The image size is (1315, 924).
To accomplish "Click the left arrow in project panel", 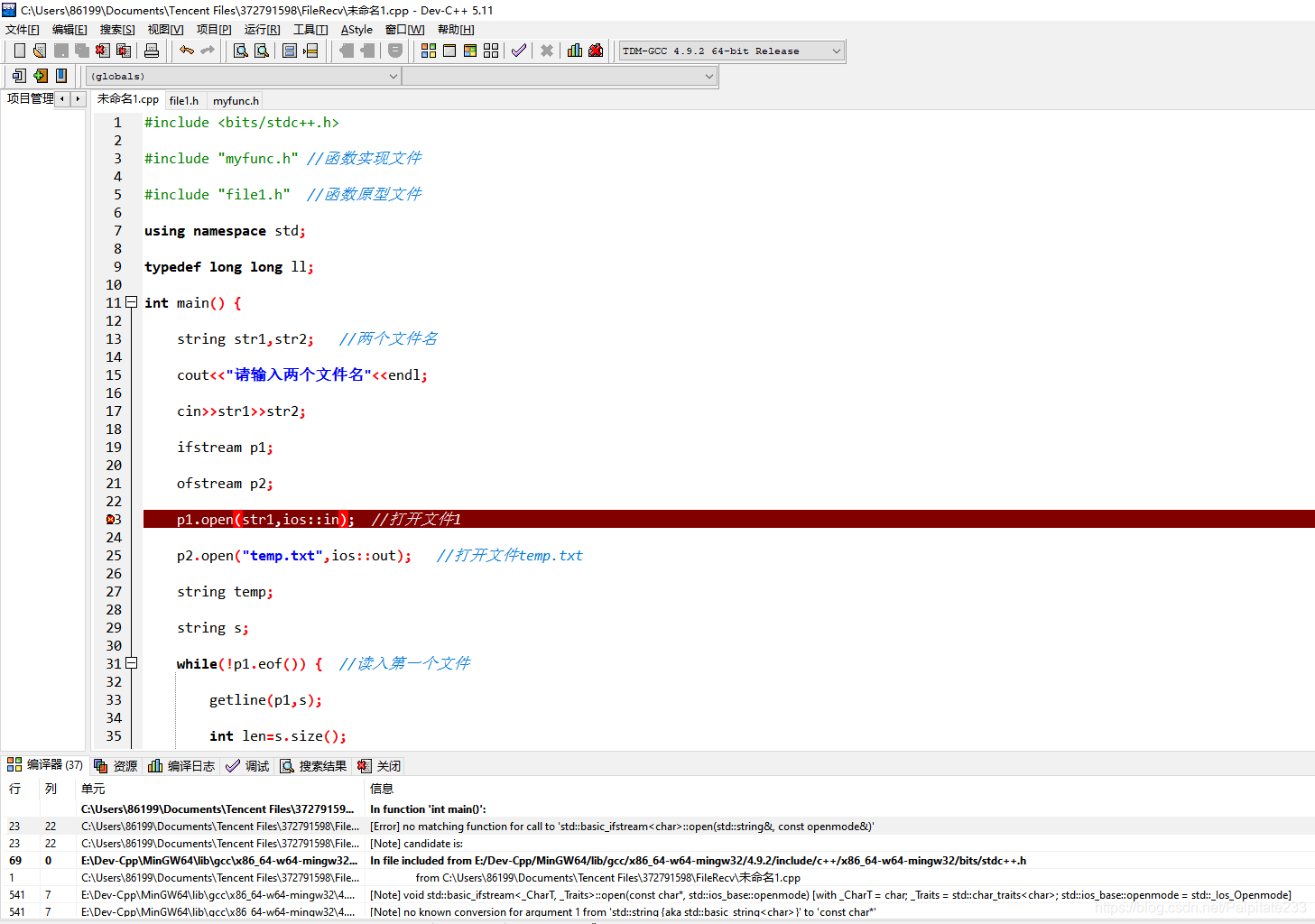I will 62,98.
